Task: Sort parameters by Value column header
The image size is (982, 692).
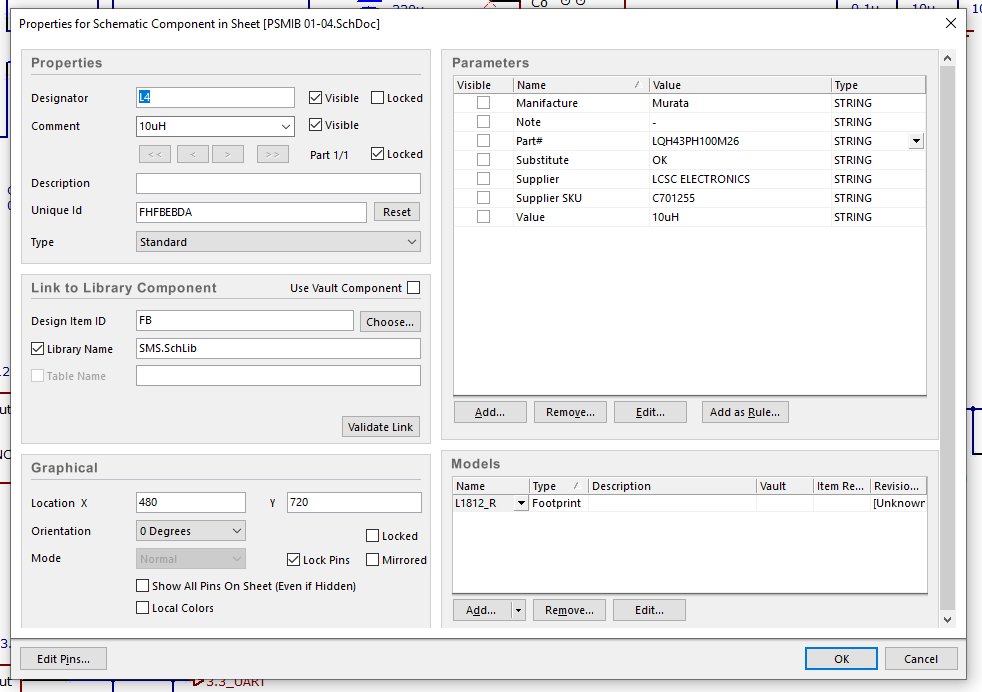Action: click(x=740, y=85)
